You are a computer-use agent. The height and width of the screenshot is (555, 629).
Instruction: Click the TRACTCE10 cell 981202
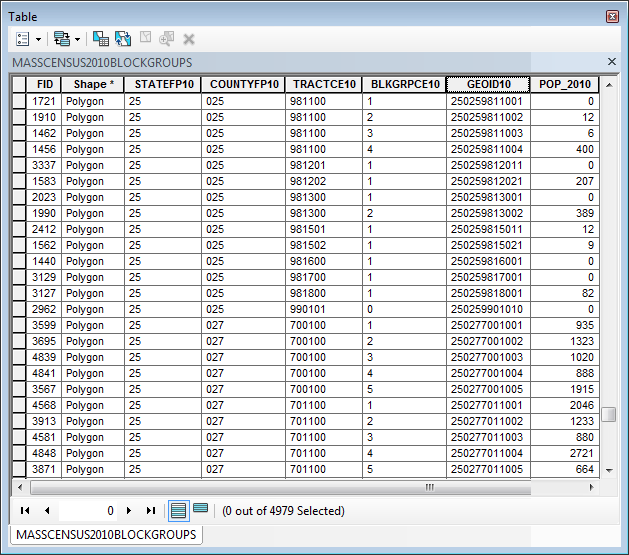click(x=324, y=181)
